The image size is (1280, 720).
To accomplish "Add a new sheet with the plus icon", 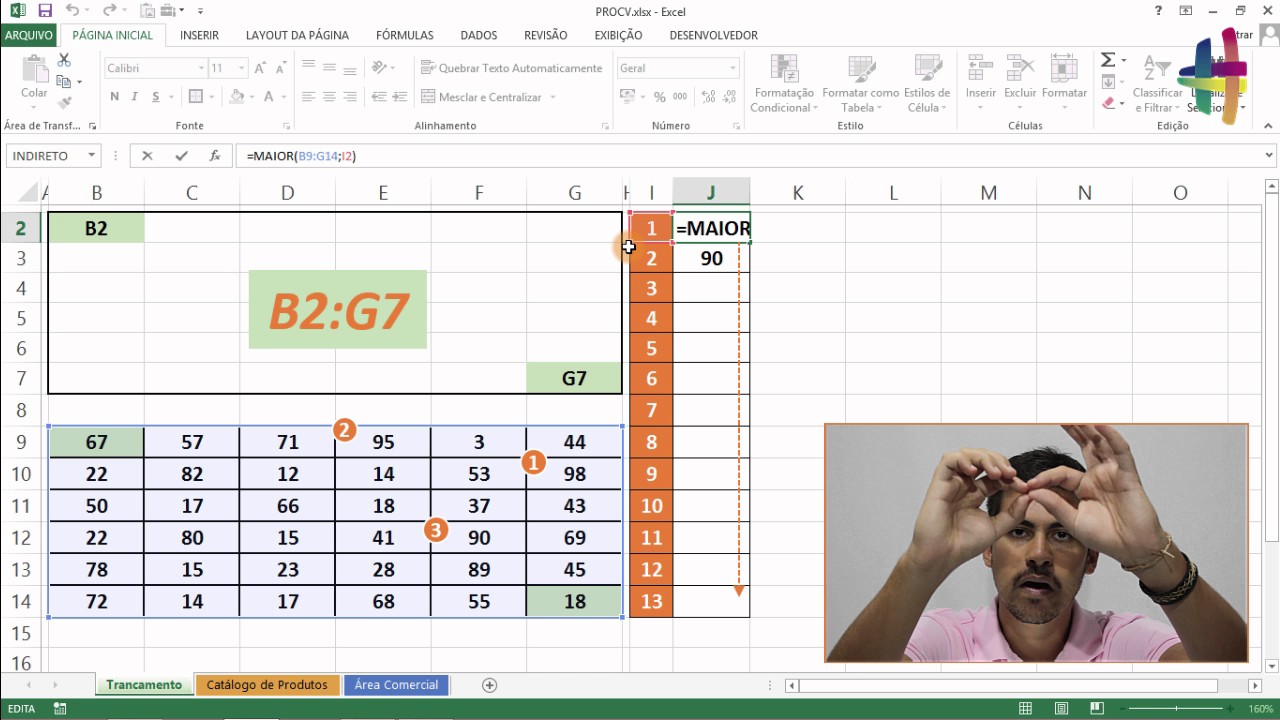I will 489,685.
